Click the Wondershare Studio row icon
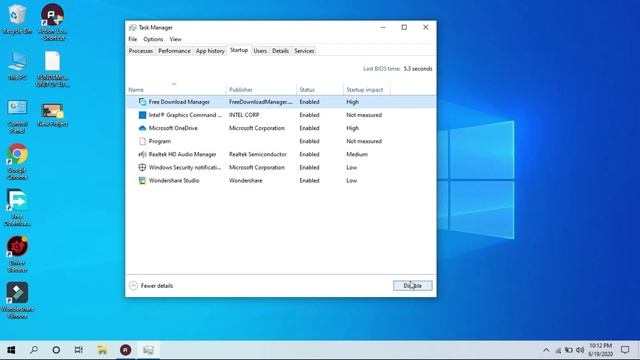The width and height of the screenshot is (640, 360). (x=142, y=180)
